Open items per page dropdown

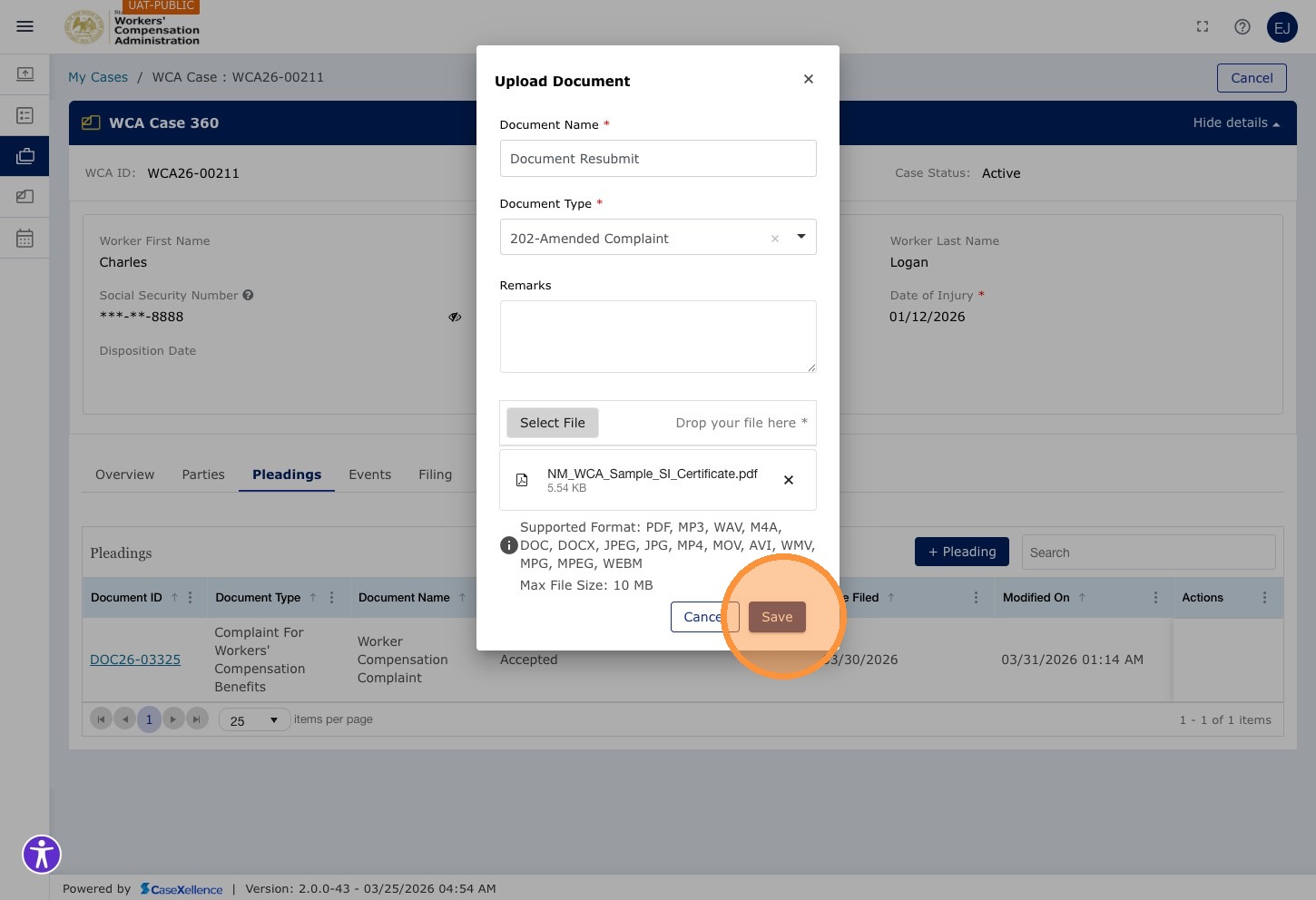click(255, 720)
